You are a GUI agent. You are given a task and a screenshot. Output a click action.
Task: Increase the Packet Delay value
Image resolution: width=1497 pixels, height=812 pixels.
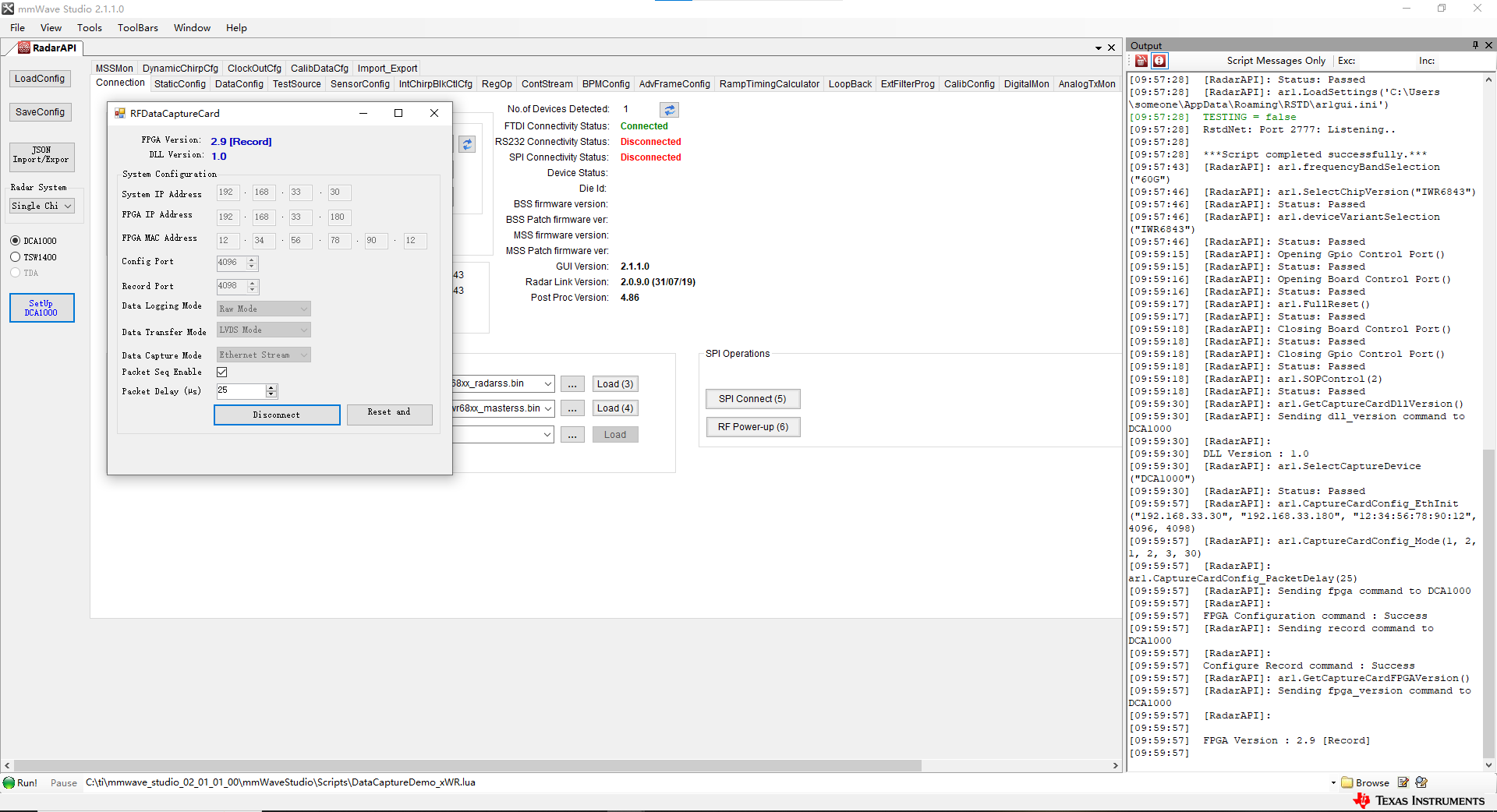coord(271,387)
